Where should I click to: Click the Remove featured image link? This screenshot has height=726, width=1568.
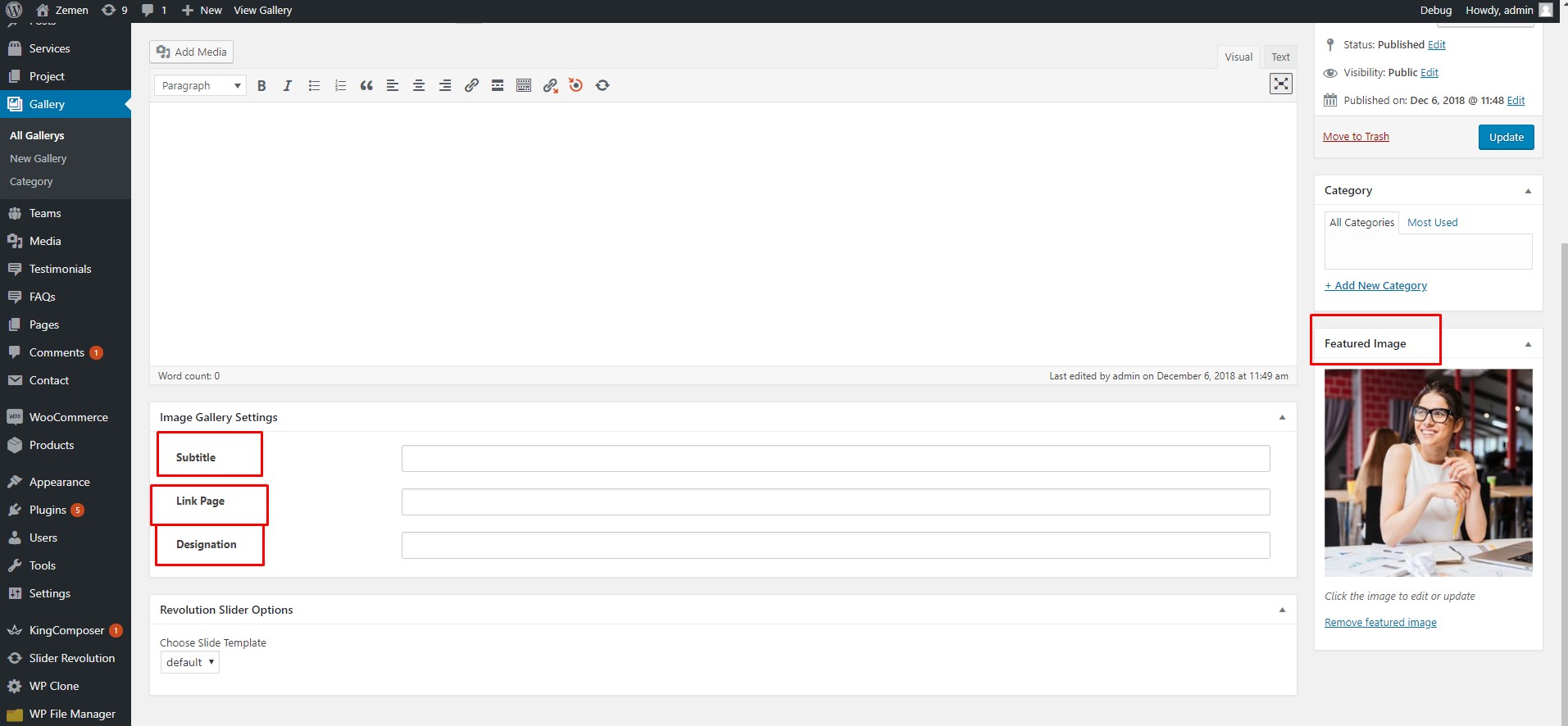(x=1380, y=623)
